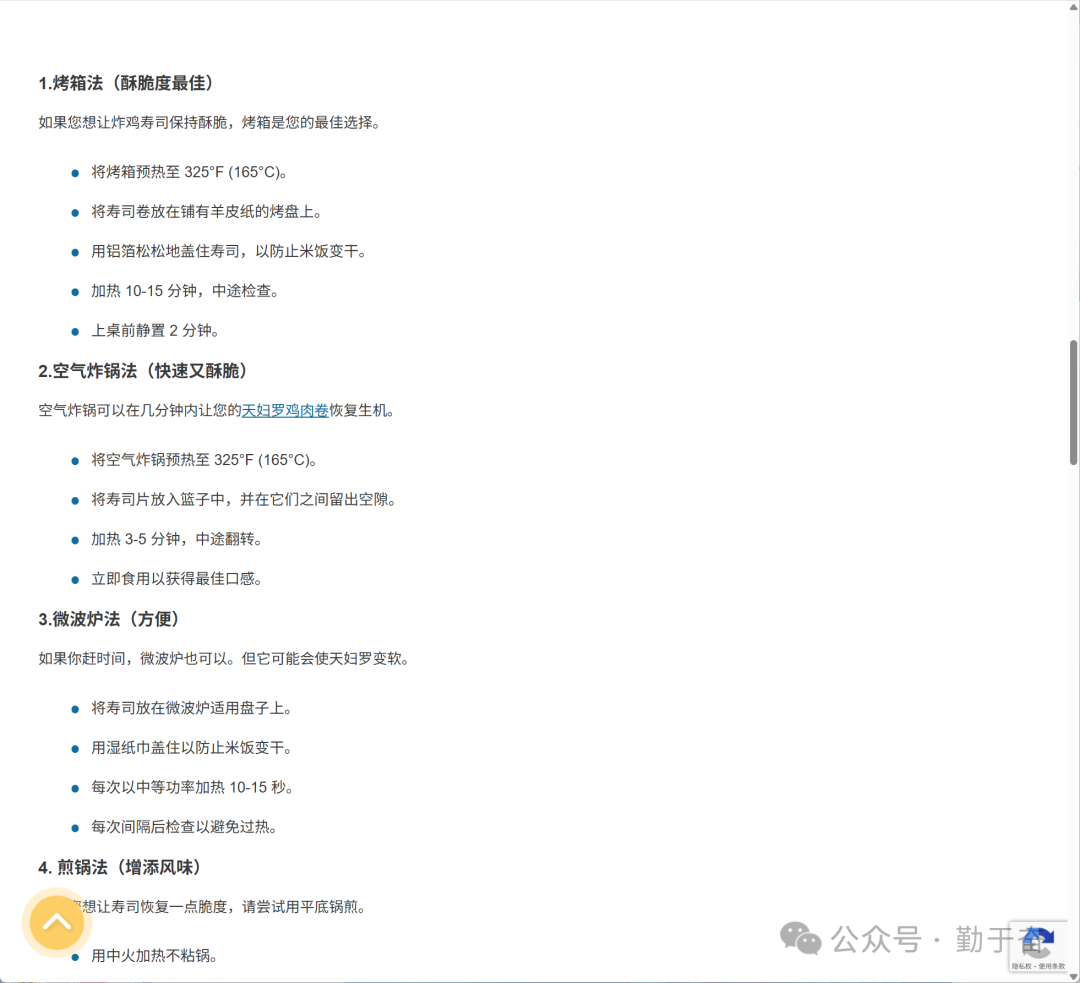Click the 公众号 · 勤于奋 watermark text

pos(920,939)
